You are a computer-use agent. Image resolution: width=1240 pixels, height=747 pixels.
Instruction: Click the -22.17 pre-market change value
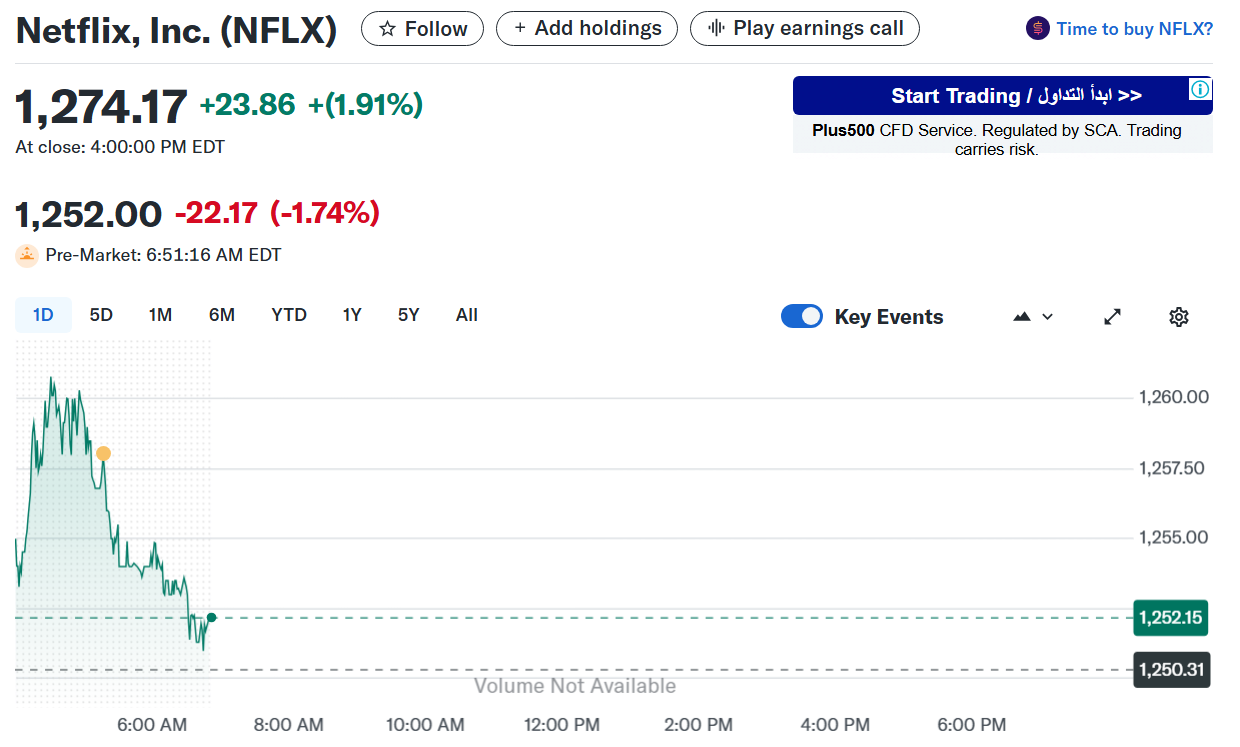[216, 213]
